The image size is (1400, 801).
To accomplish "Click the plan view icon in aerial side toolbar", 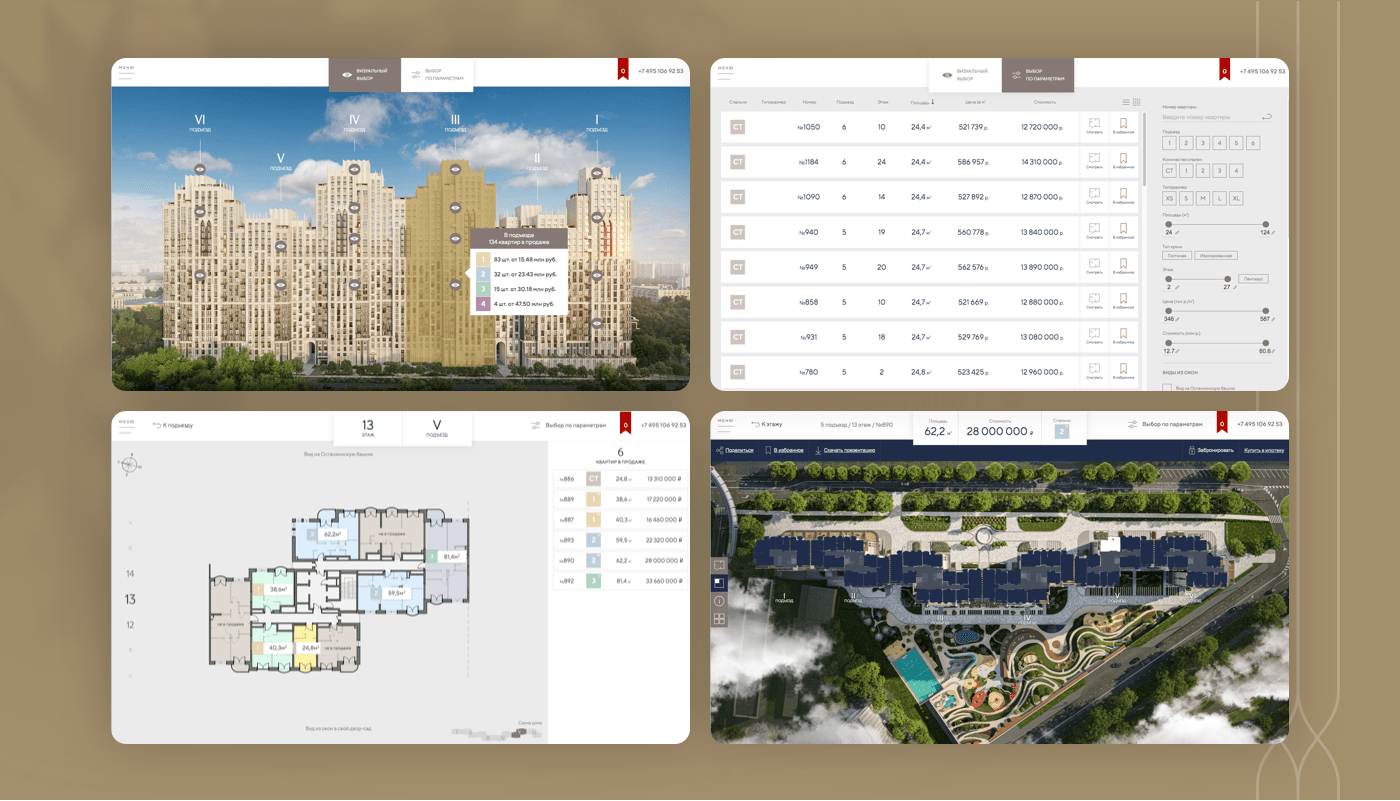I will (x=719, y=565).
